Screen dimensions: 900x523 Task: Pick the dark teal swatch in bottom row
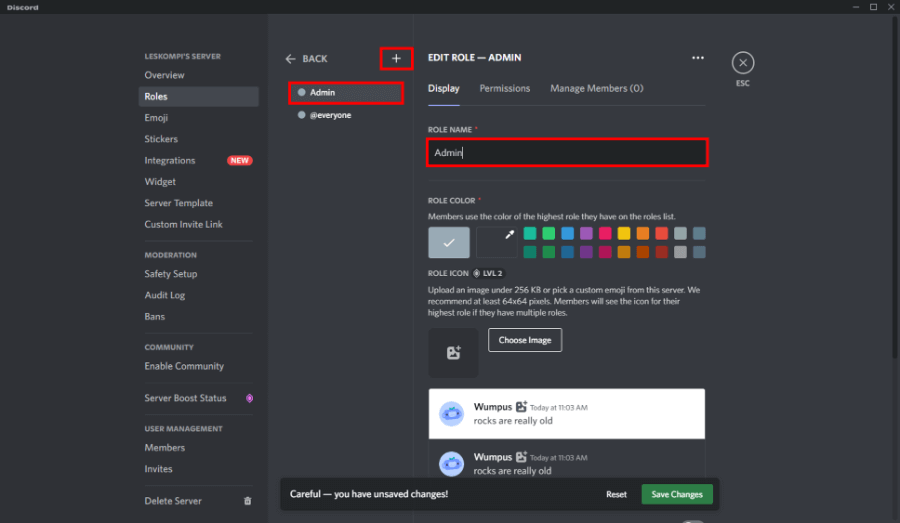[x=530, y=252]
